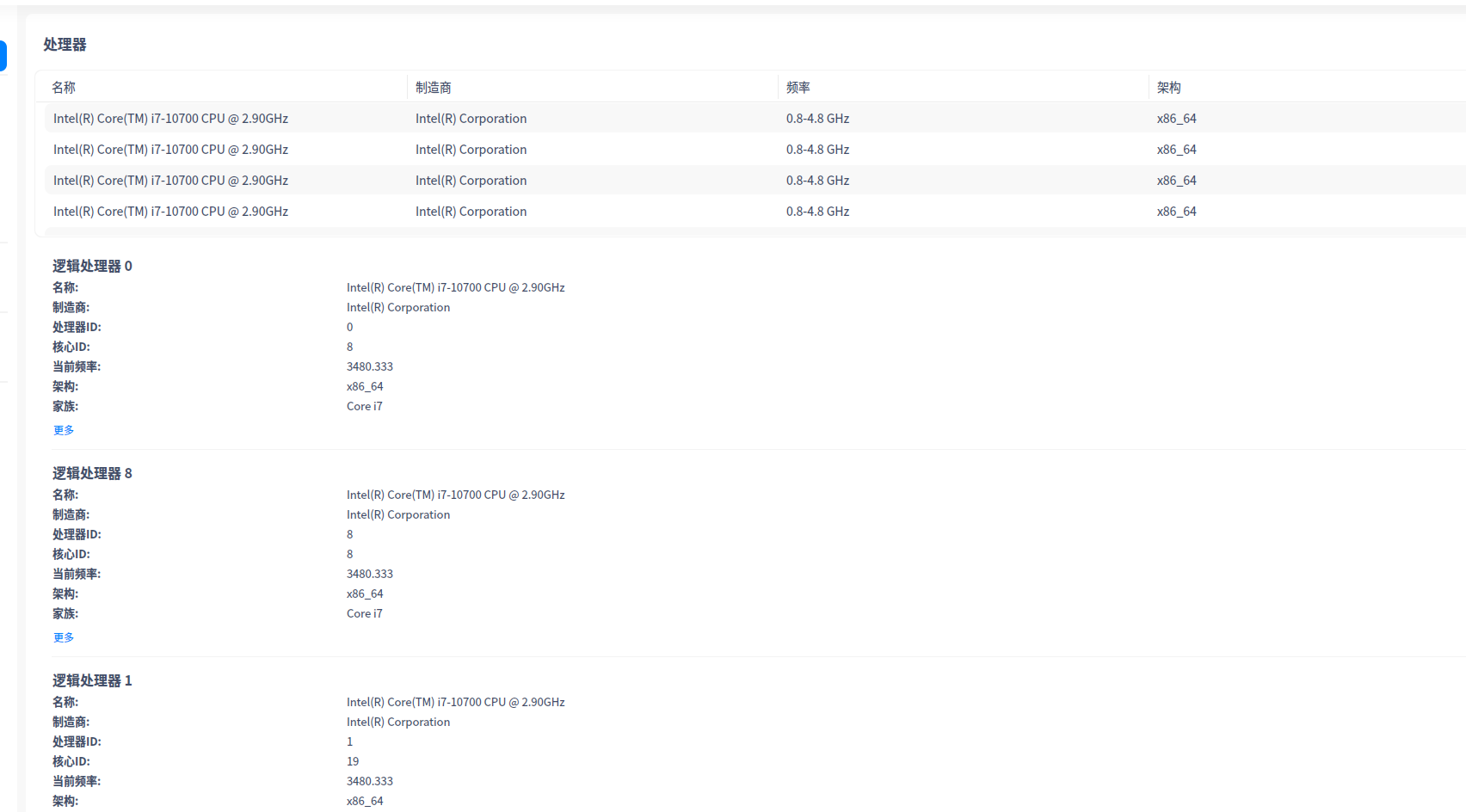Click 处理器ID value 0 in 逻辑处理器 0
Image resolution: width=1466 pixels, height=812 pixels.
pos(350,327)
